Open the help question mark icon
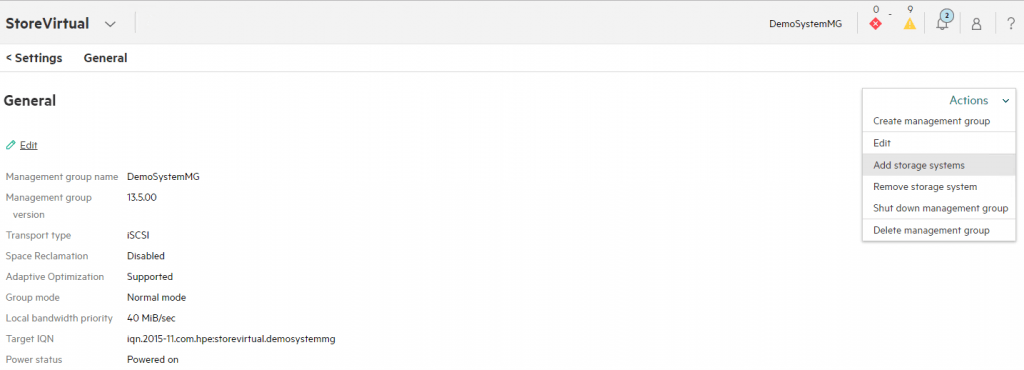The width and height of the screenshot is (1024, 370). 1010,24
